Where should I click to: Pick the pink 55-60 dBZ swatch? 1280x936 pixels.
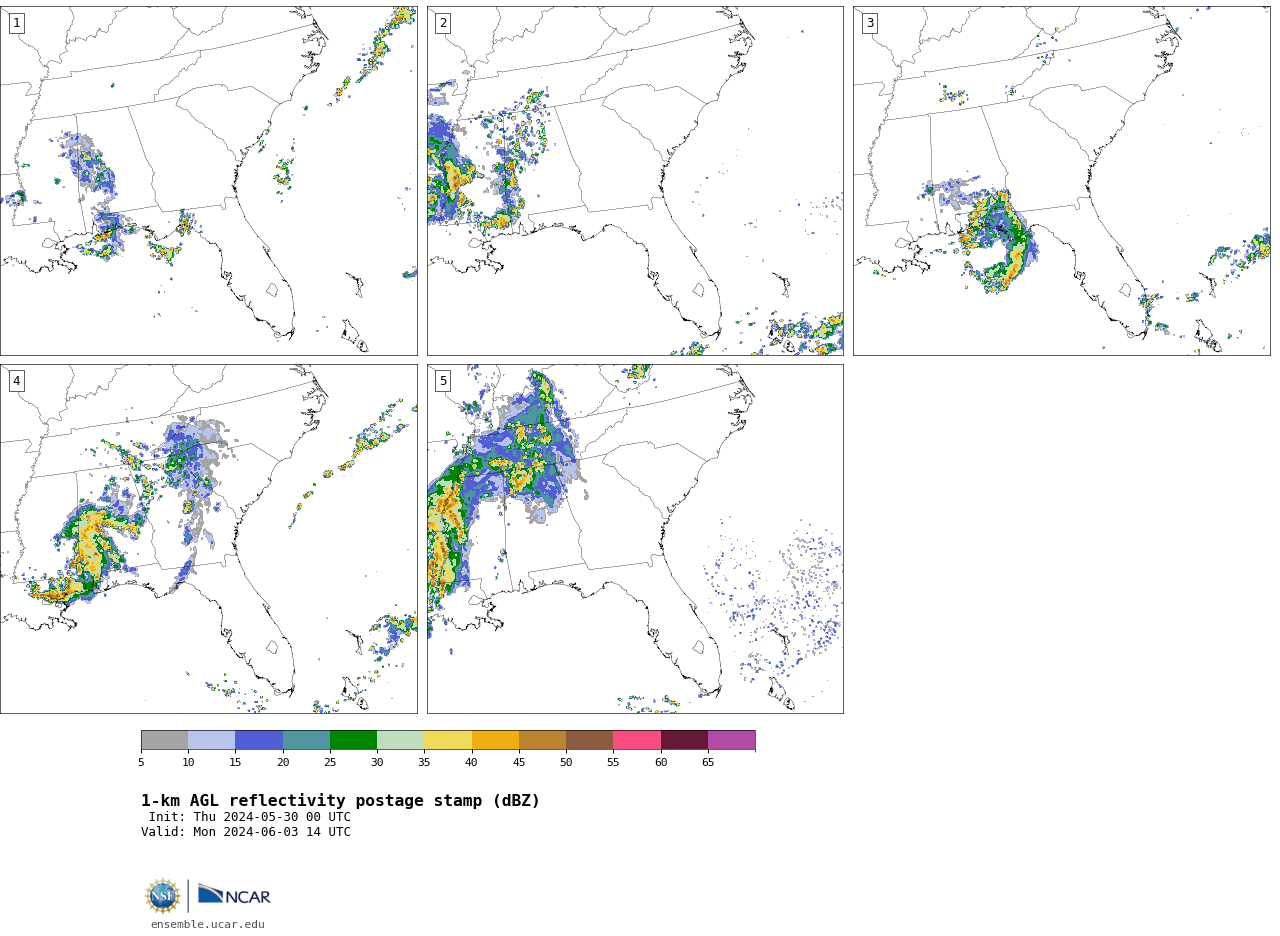click(637, 740)
